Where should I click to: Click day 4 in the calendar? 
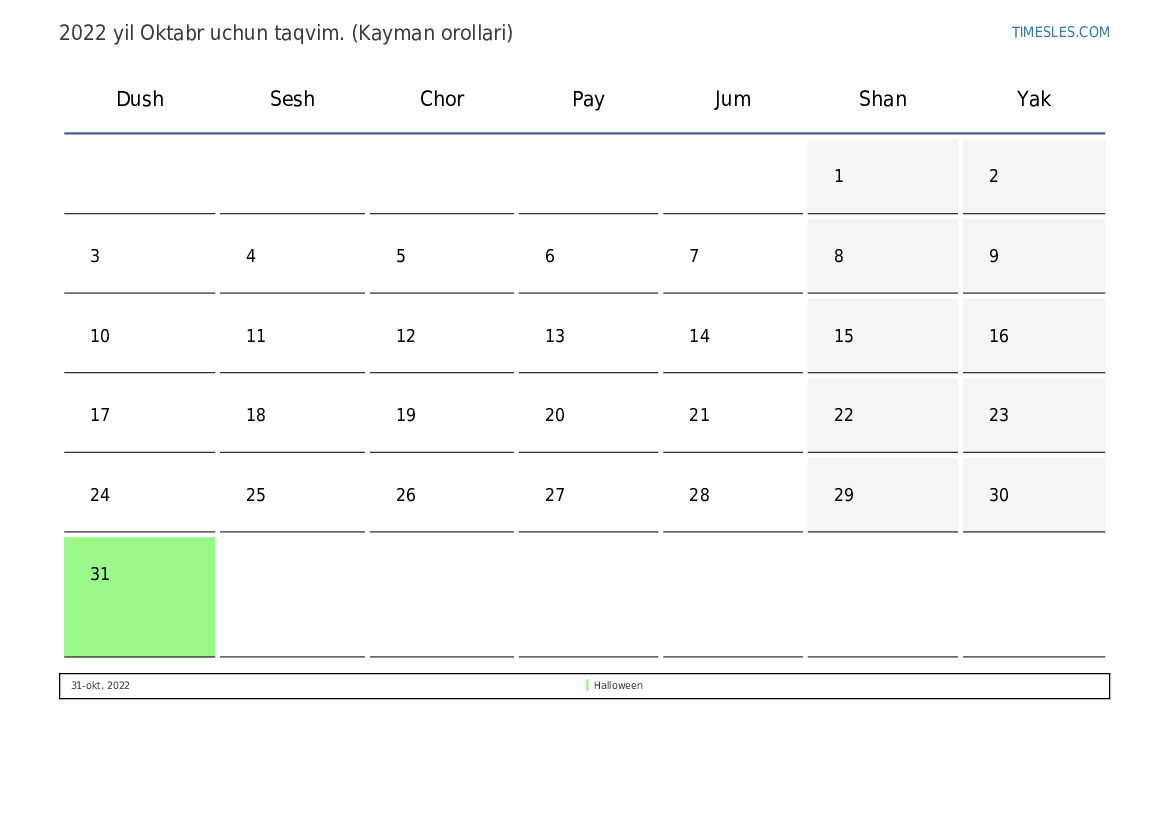click(292, 256)
